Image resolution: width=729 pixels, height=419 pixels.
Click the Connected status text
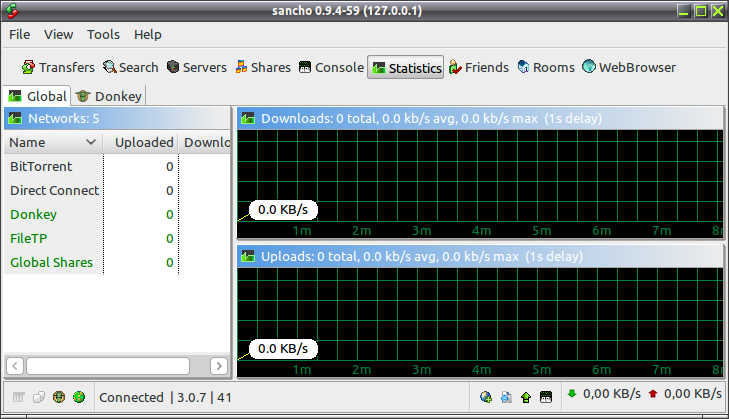tap(131, 398)
